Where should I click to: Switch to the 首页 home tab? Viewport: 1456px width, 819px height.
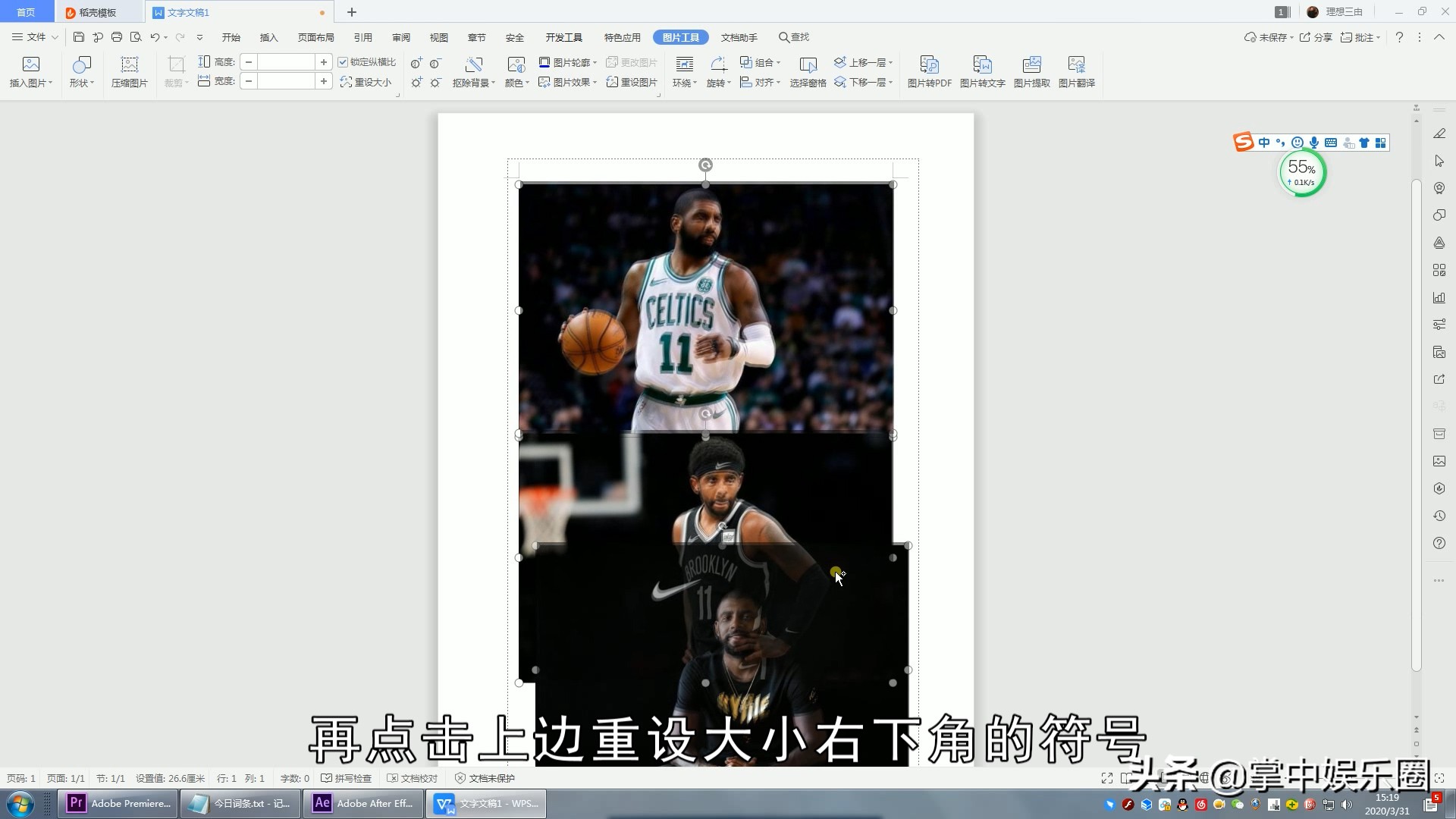click(26, 12)
